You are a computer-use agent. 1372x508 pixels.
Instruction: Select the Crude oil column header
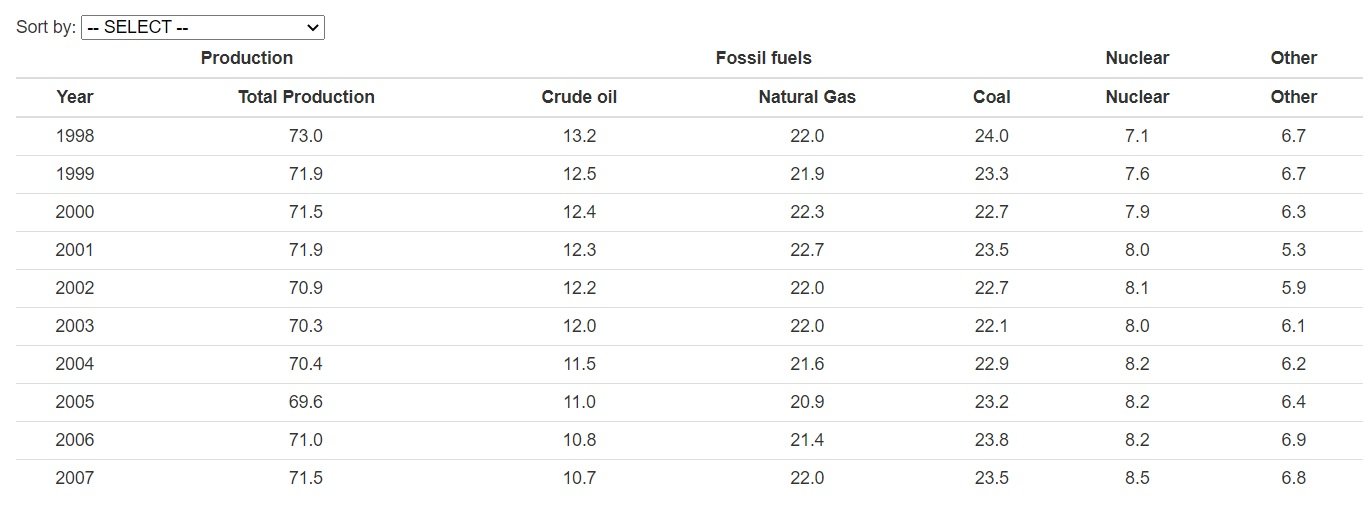point(579,97)
